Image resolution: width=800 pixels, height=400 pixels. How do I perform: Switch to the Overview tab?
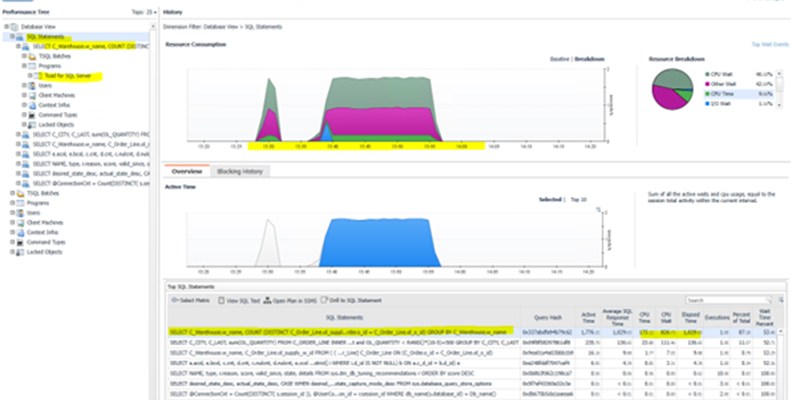[x=187, y=171]
